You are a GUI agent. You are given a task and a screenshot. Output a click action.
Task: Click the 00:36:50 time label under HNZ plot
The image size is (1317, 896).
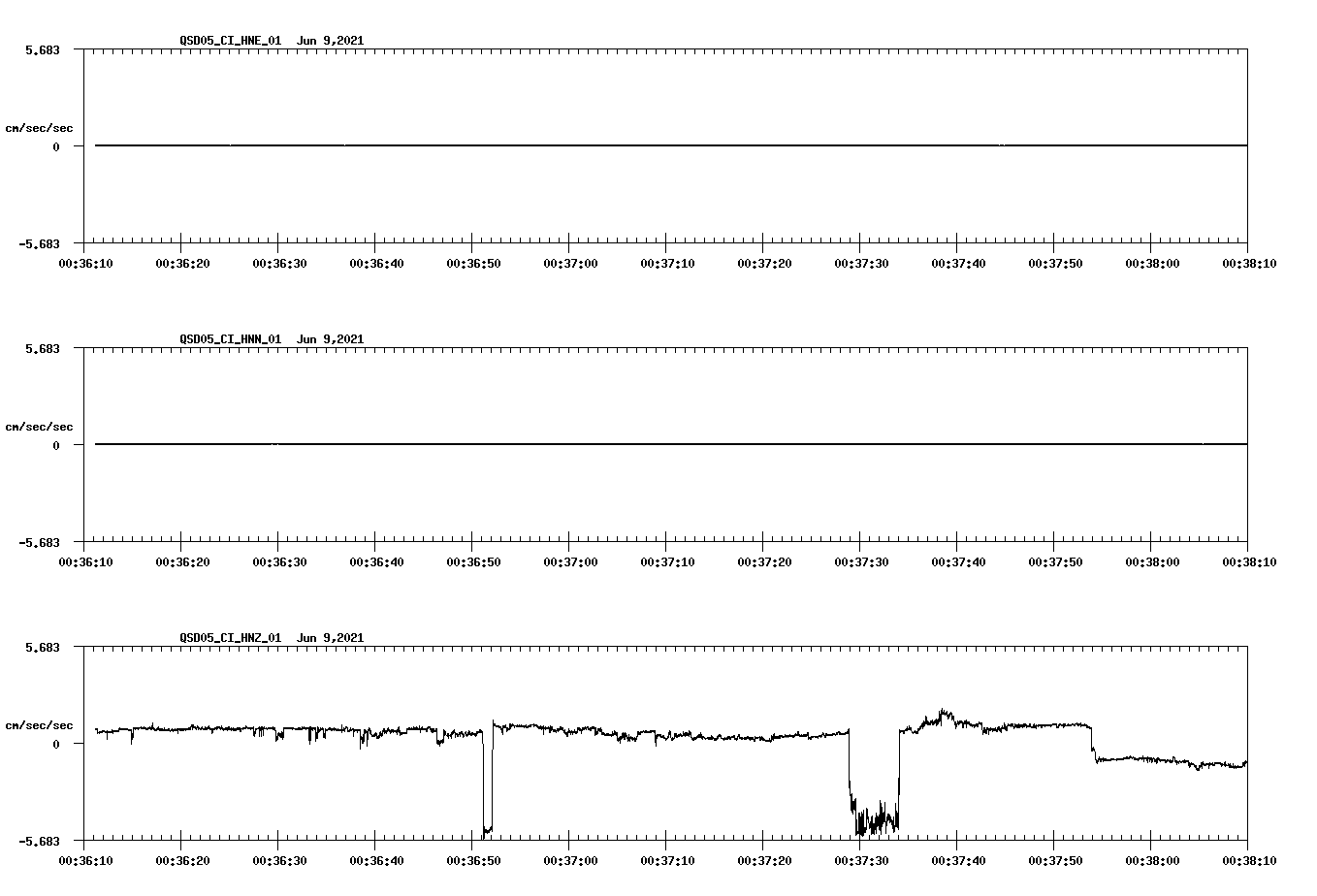tap(473, 860)
